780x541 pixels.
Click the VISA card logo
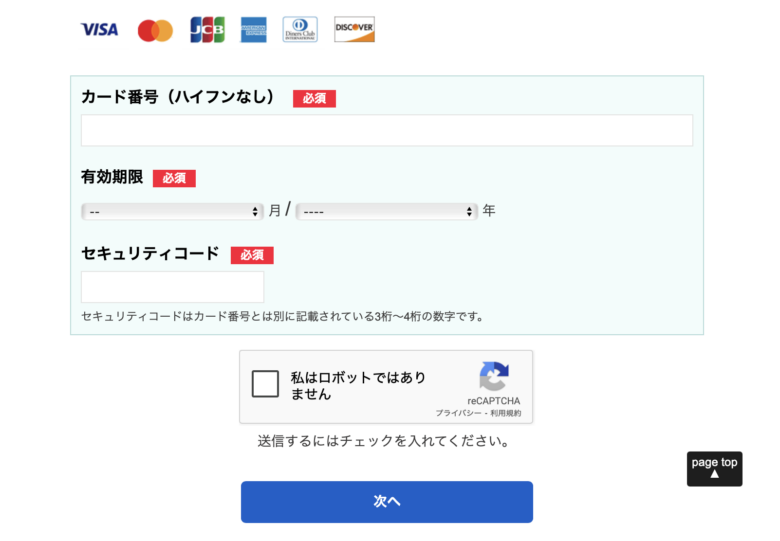tap(99, 30)
